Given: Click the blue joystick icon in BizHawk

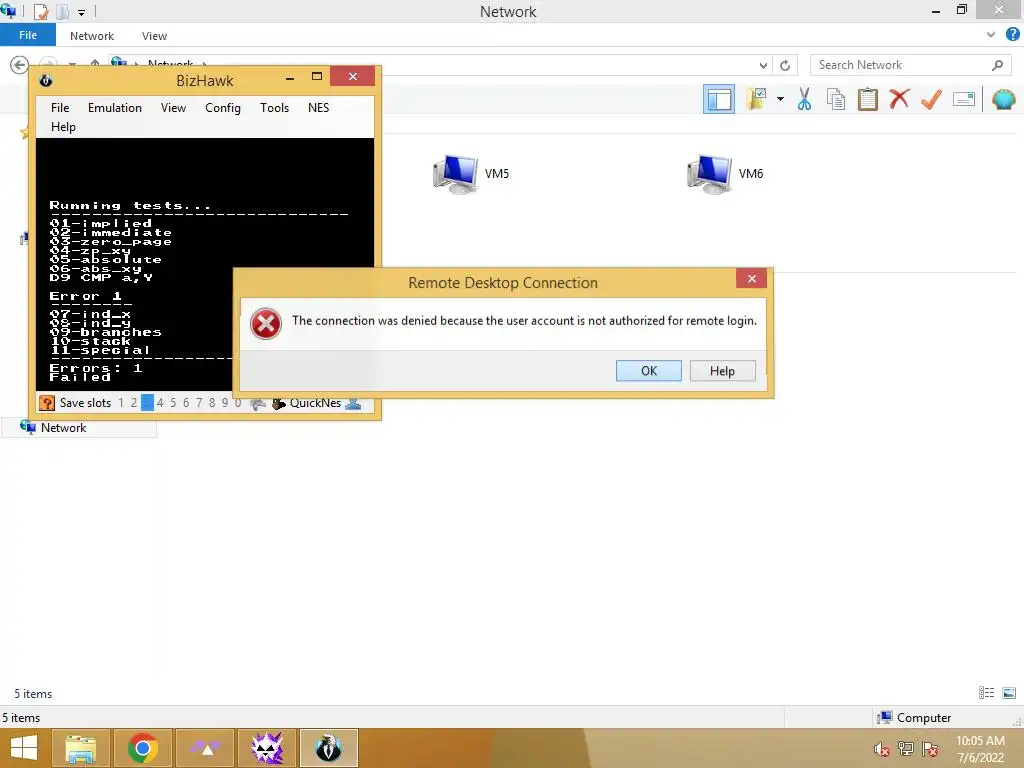Looking at the screenshot, I should click(x=353, y=404).
